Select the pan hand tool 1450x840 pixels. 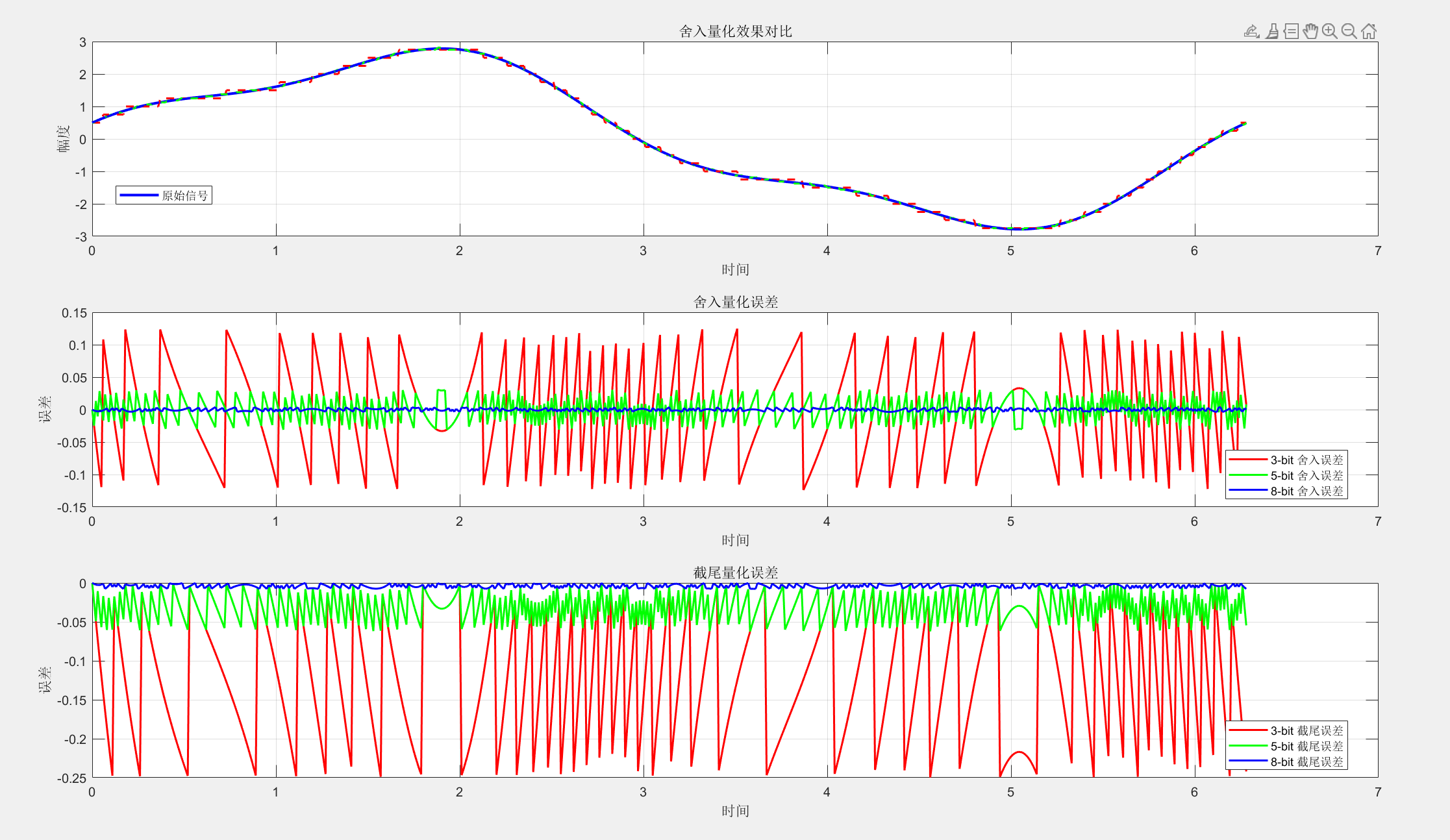(x=1310, y=31)
